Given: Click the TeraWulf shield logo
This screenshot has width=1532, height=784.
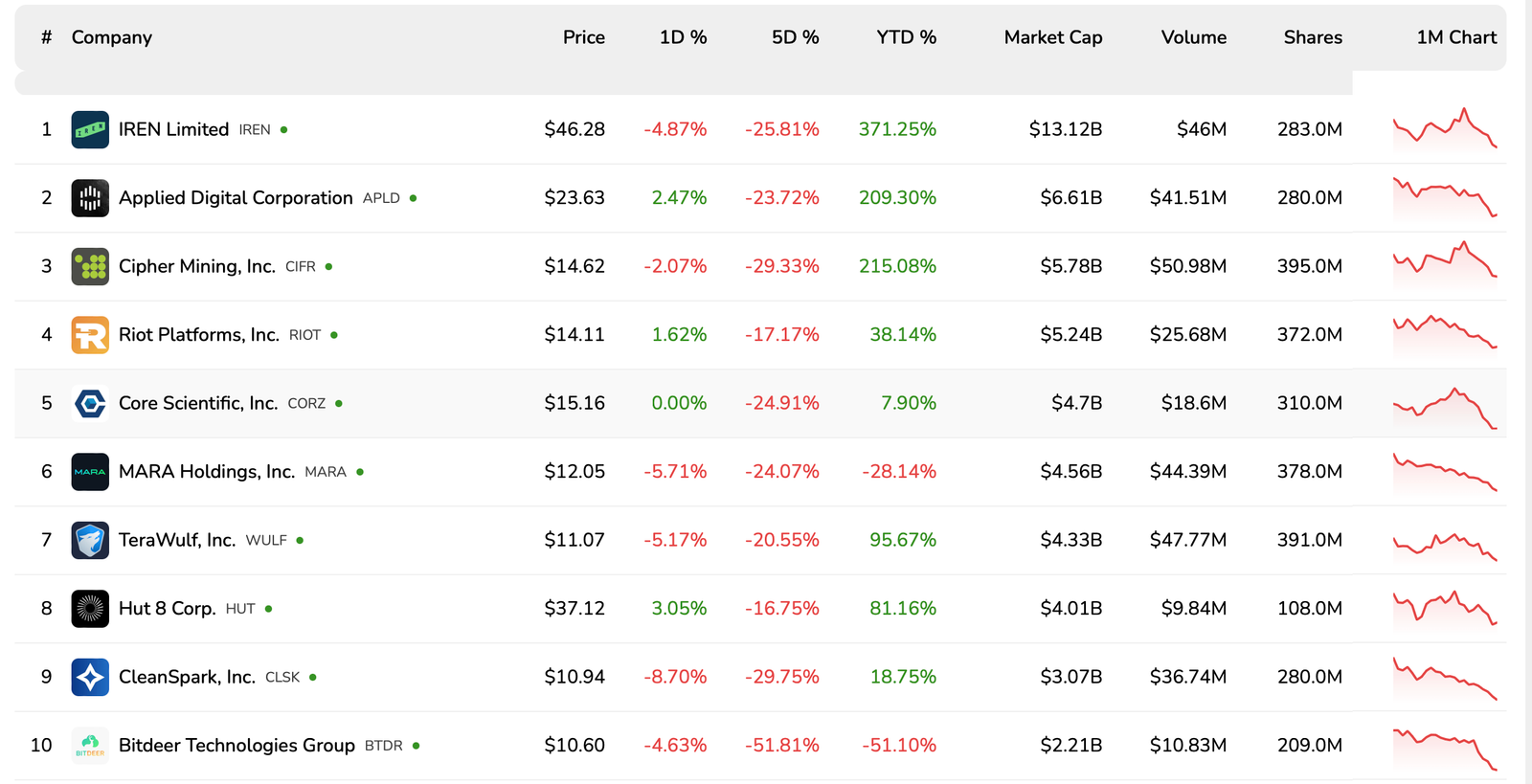Looking at the screenshot, I should pos(90,540).
